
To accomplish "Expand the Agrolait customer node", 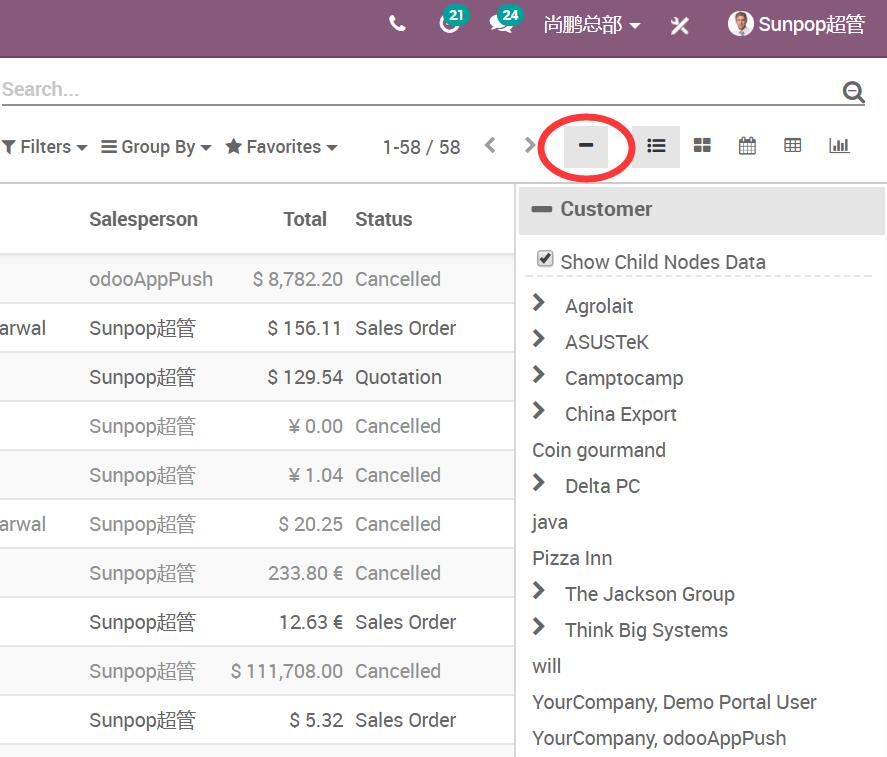I will click(540, 303).
